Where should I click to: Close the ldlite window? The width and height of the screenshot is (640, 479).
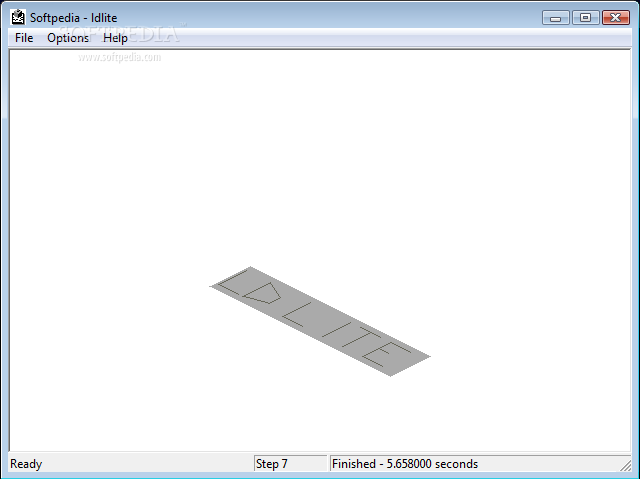[616, 18]
